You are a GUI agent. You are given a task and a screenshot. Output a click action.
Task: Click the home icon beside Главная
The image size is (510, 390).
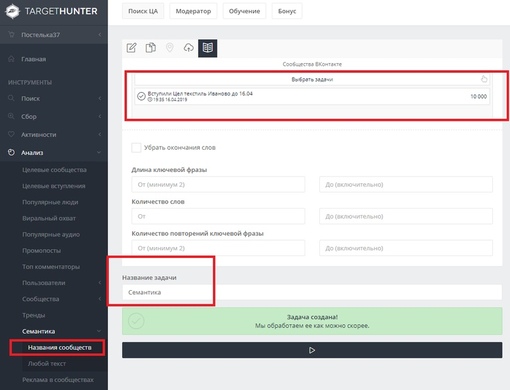(x=11, y=59)
